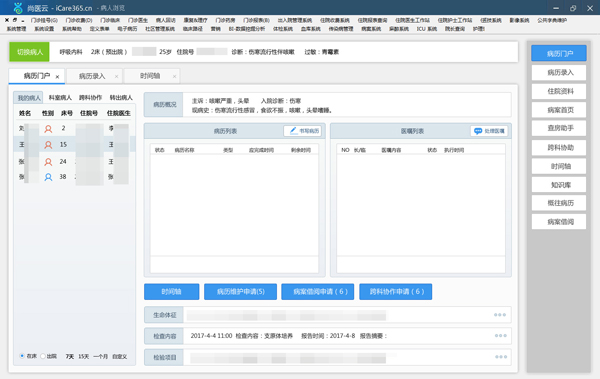Viewport: 600px width, 379px height.
Task: Click the iCare365 logo in title bar
Action: (x=18, y=8)
